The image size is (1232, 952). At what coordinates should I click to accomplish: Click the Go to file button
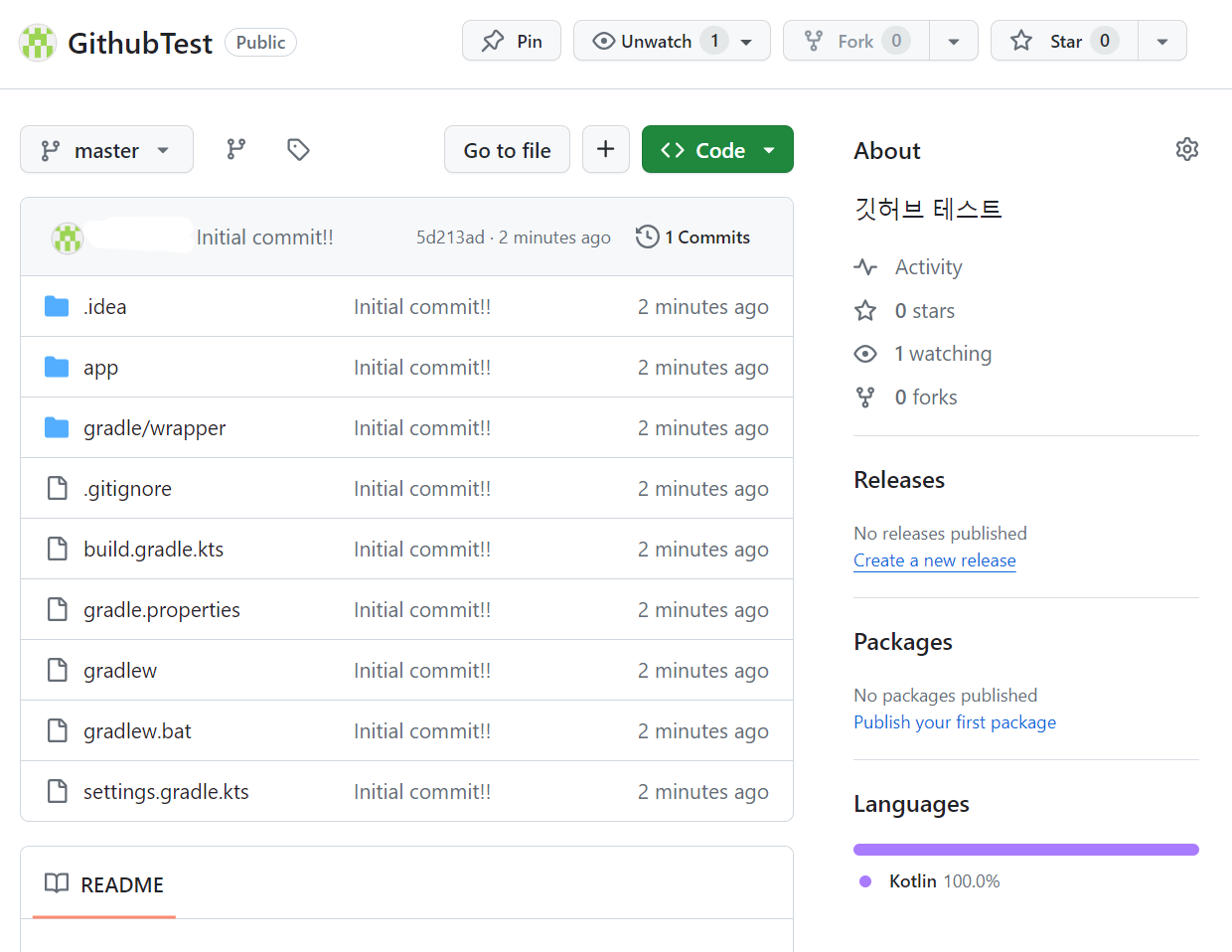click(x=507, y=150)
